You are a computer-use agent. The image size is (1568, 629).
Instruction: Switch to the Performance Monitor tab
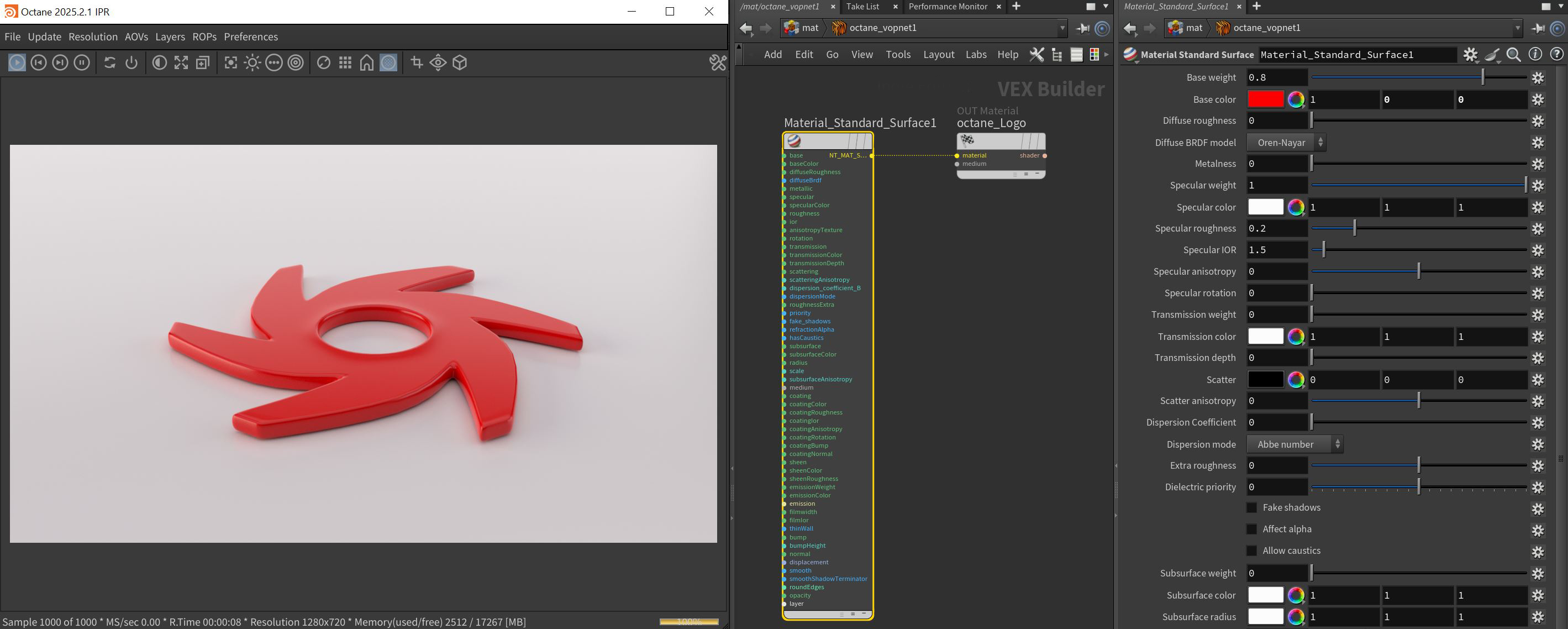pos(948,6)
